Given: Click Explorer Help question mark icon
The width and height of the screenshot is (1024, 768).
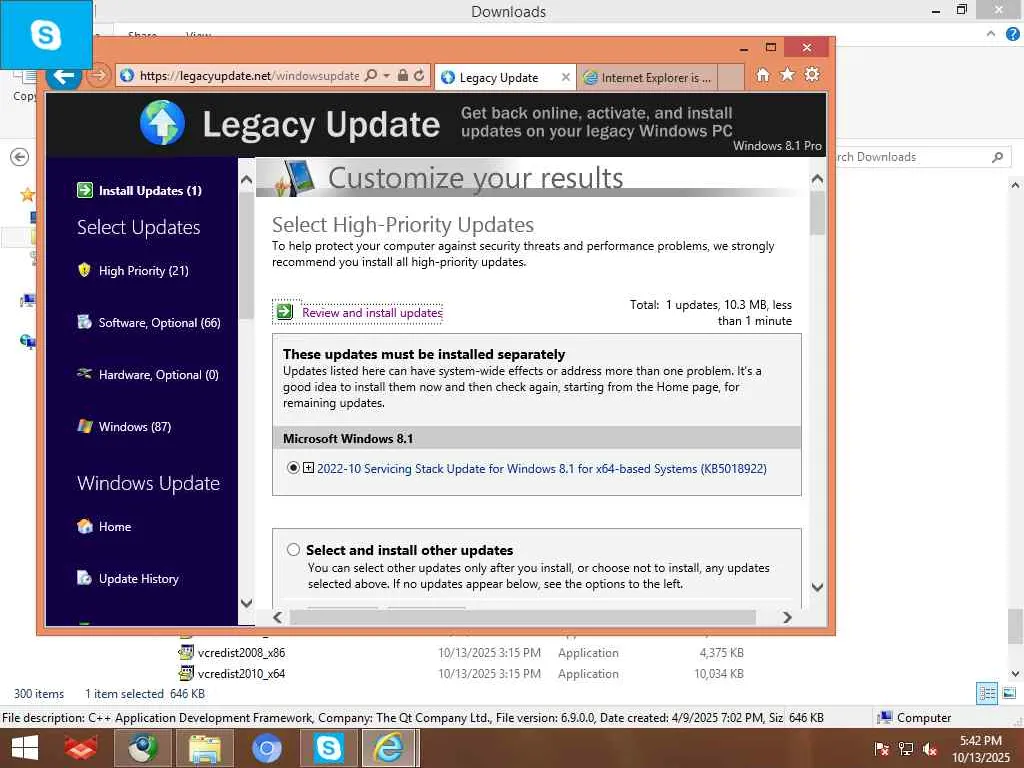Looking at the screenshot, I should tap(1012, 35).
